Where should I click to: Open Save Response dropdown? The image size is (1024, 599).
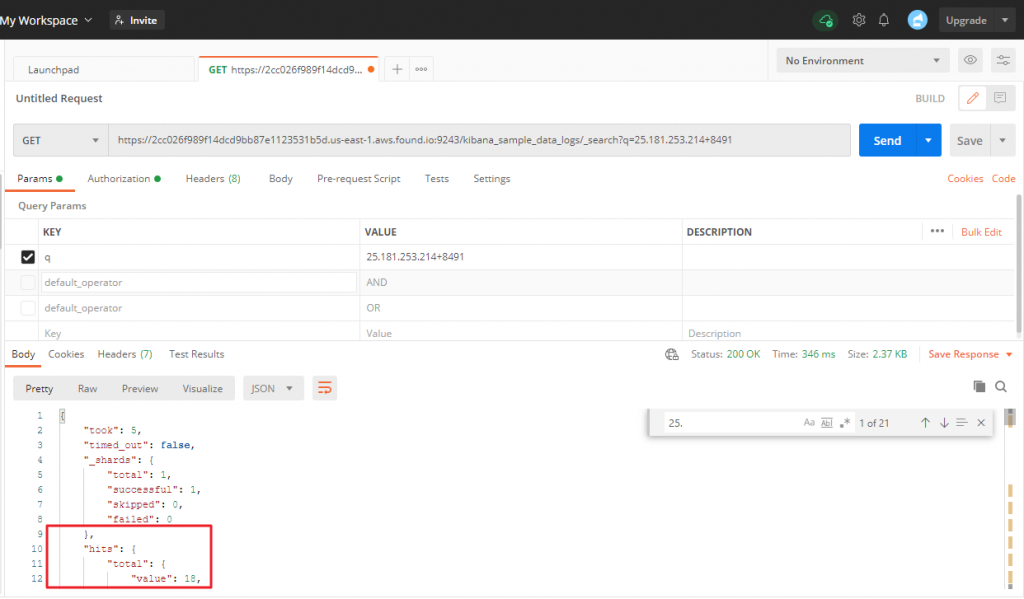pos(970,354)
